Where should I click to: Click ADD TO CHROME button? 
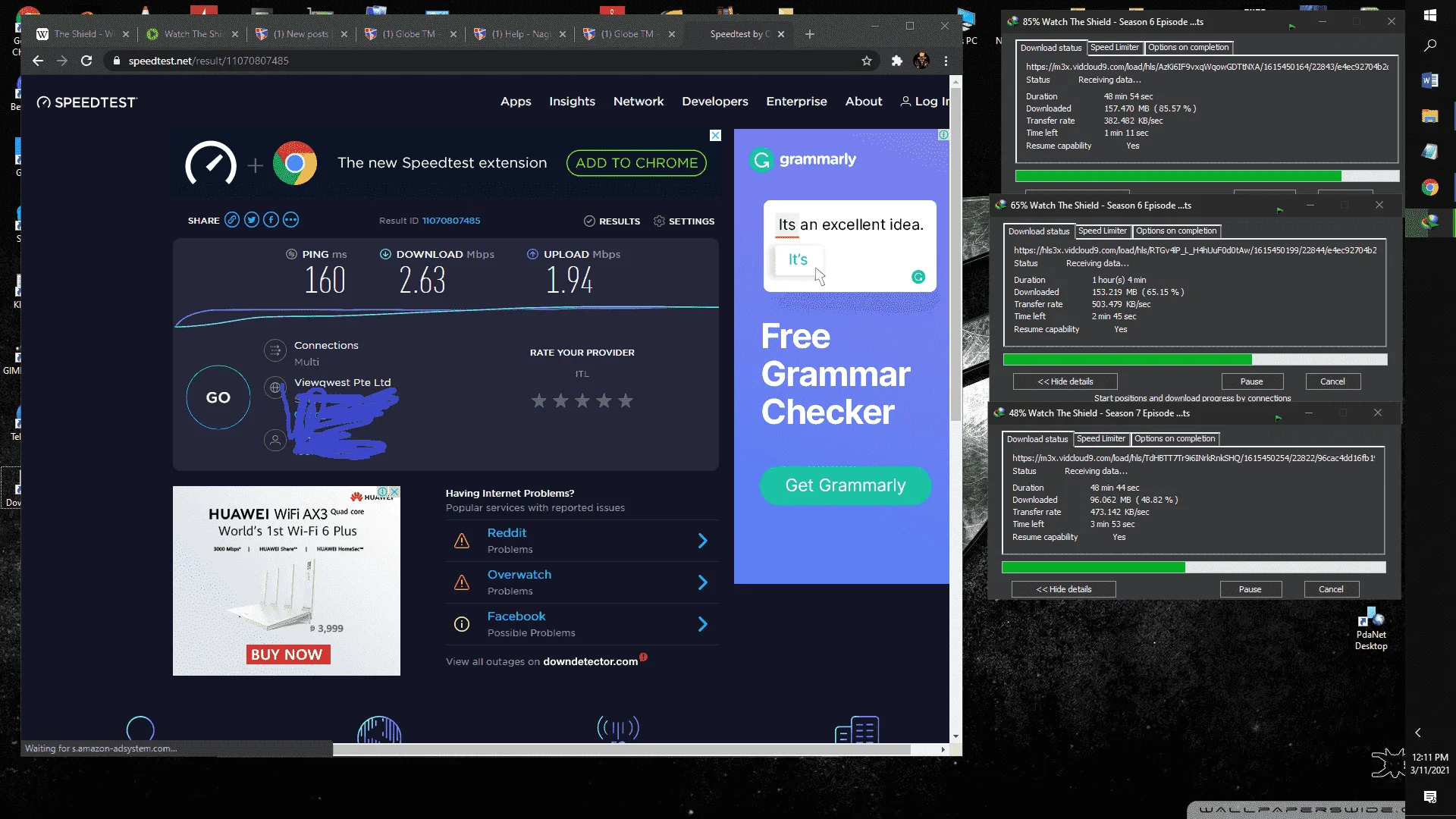(x=636, y=163)
